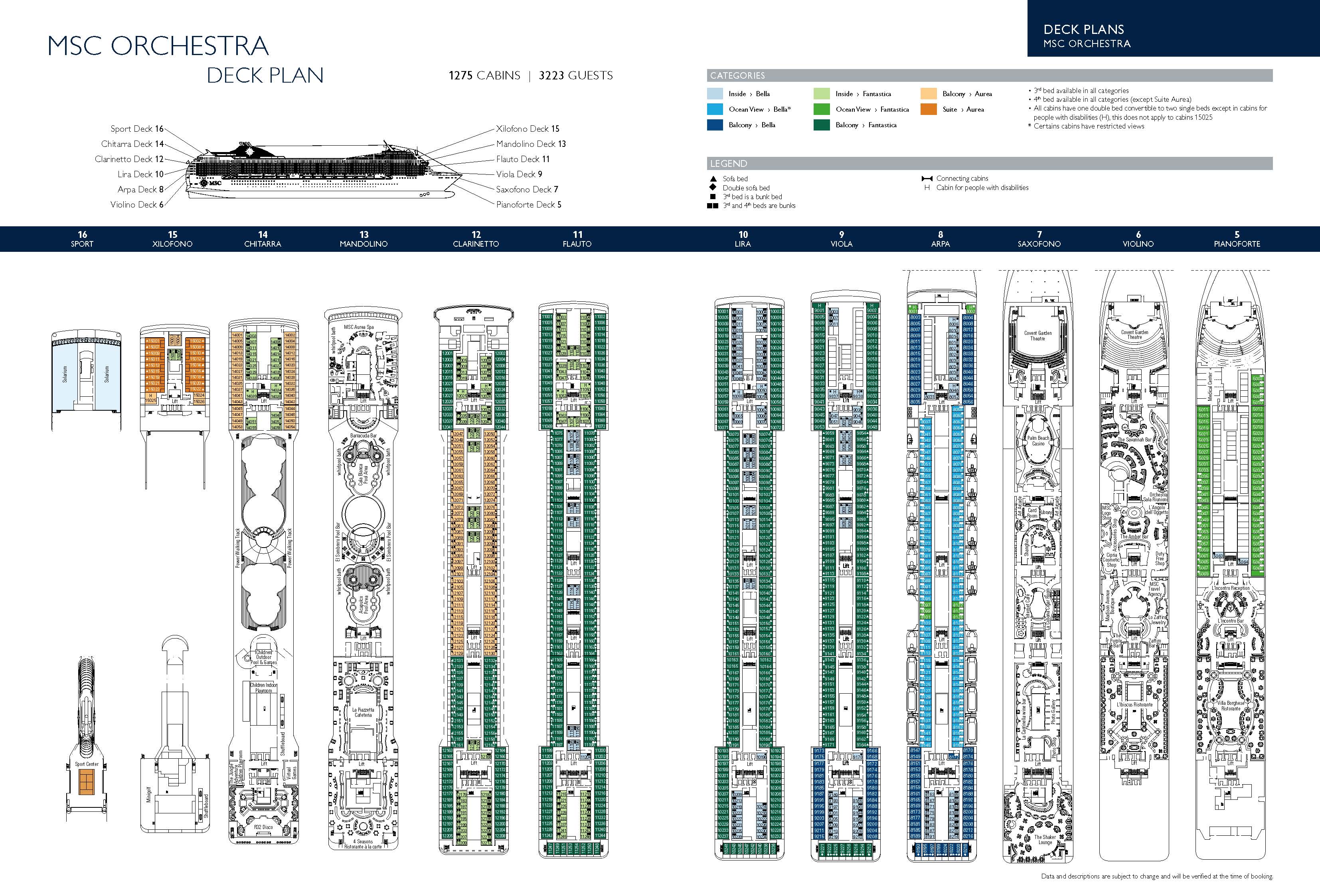Screen dimensions: 1320x896
Task: Select the 'Lira Deck 10' ship callout label
Action: pyautogui.click(x=140, y=174)
